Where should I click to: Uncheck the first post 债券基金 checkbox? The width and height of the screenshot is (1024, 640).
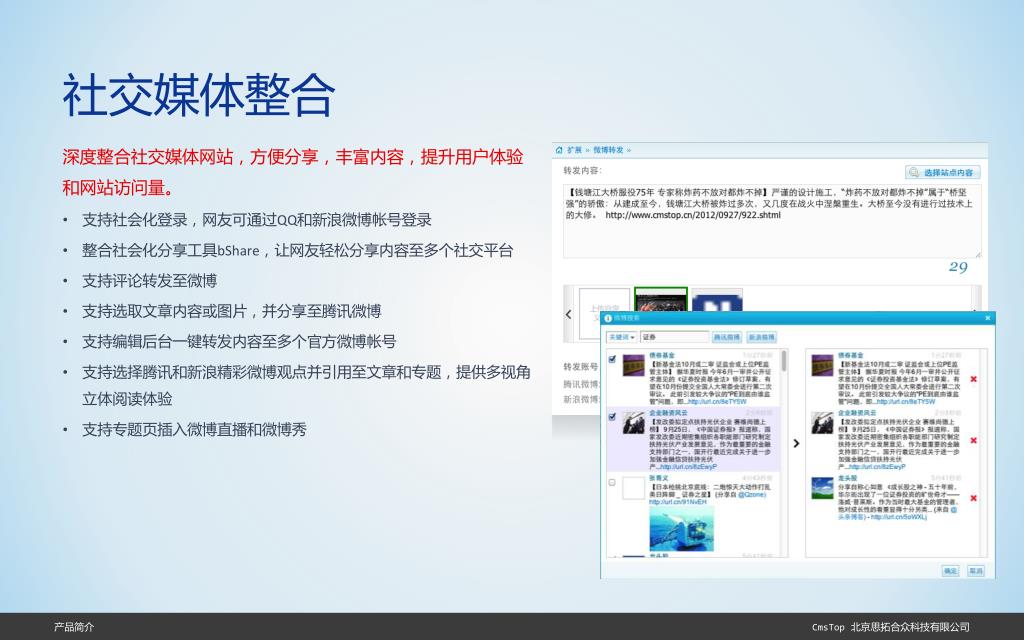pyautogui.click(x=612, y=359)
